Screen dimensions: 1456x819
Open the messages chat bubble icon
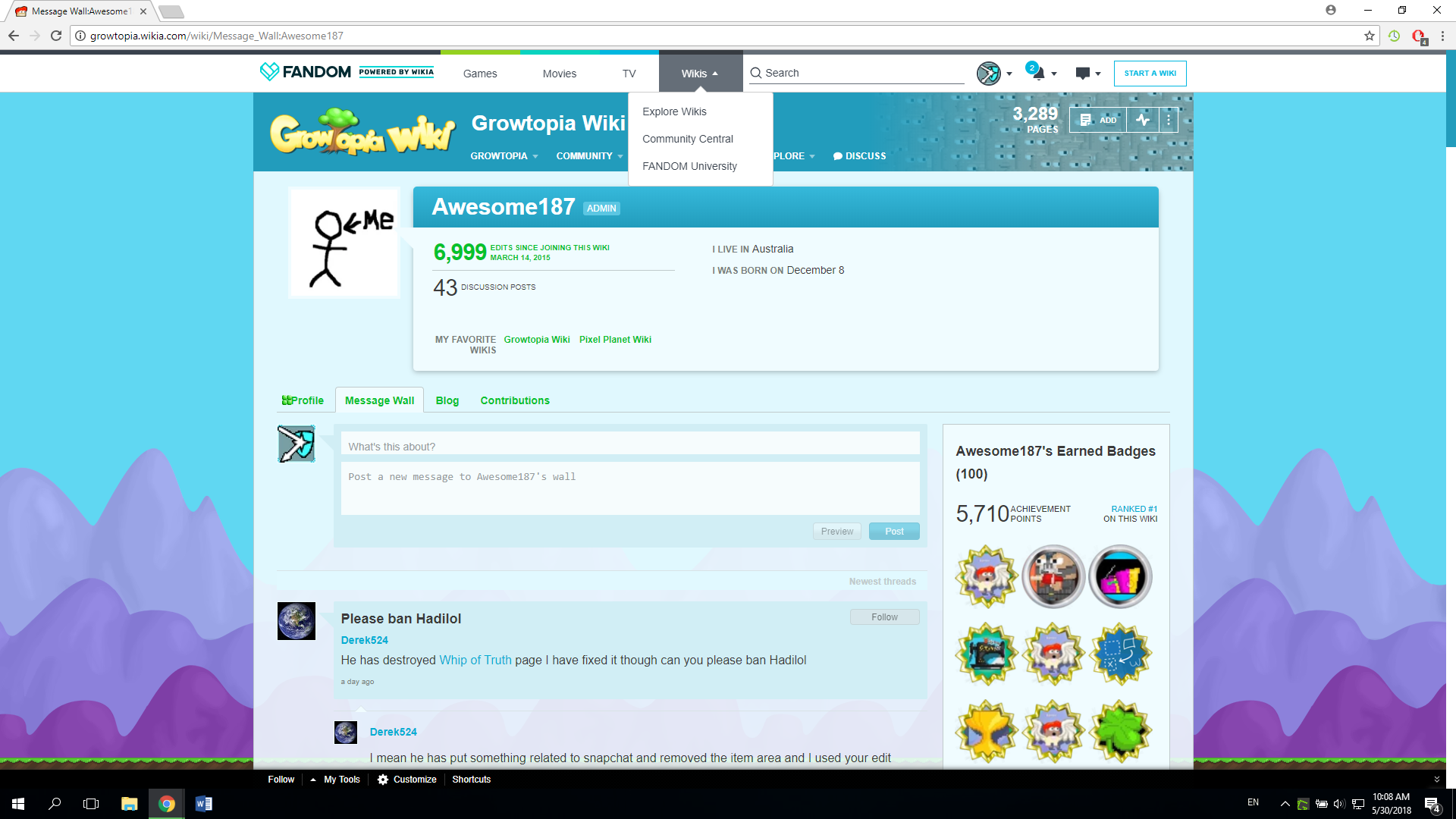pyautogui.click(x=1083, y=74)
